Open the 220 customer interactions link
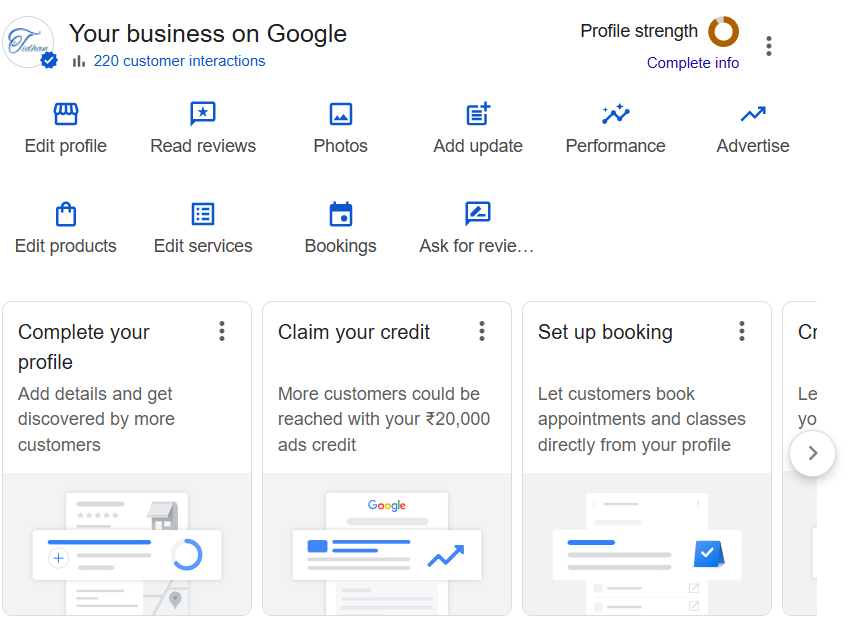860x641 pixels. [179, 61]
